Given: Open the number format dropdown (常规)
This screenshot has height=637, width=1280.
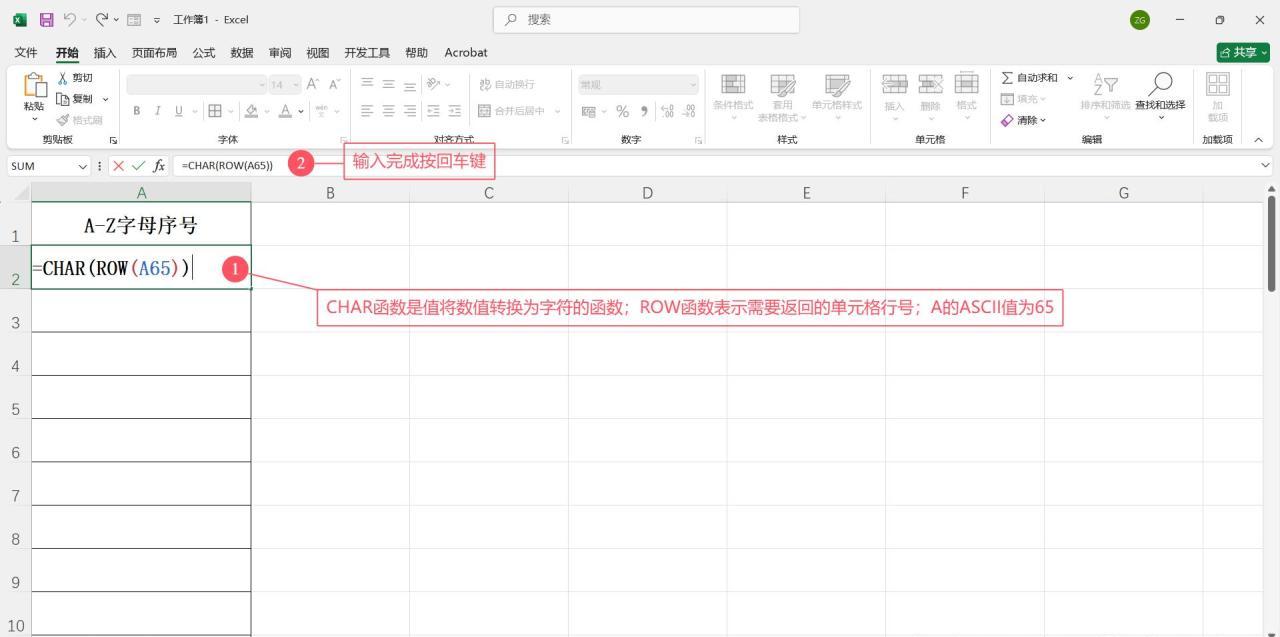Looking at the screenshot, I should [693, 85].
